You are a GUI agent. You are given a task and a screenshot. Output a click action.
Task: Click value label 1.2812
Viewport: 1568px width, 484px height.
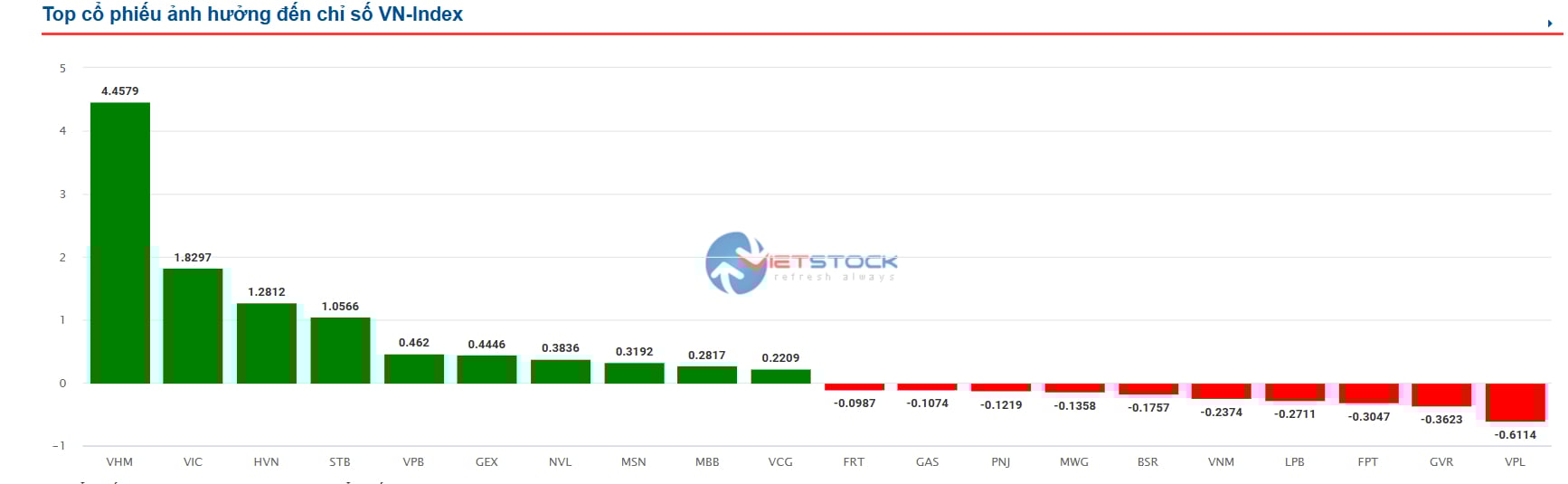267,292
